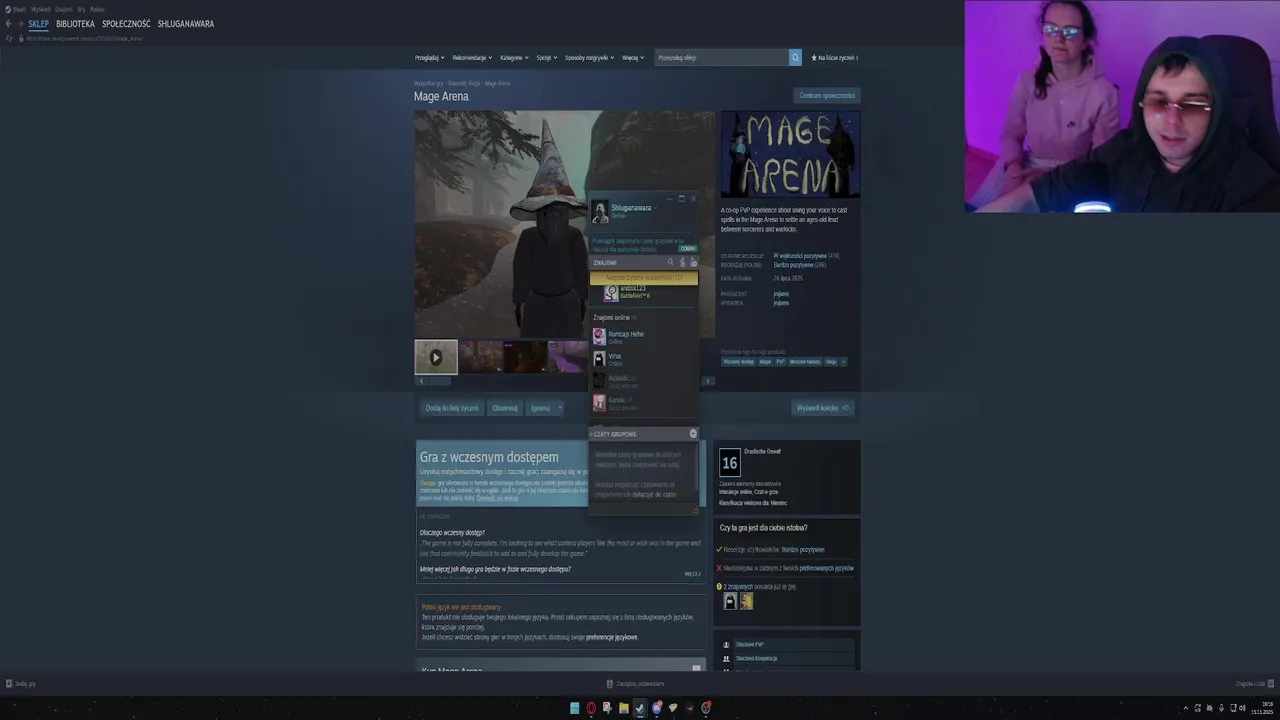Collapse the CZATY GRUPOWE section
The height and width of the screenshot is (720, 1280).
pyautogui.click(x=614, y=434)
